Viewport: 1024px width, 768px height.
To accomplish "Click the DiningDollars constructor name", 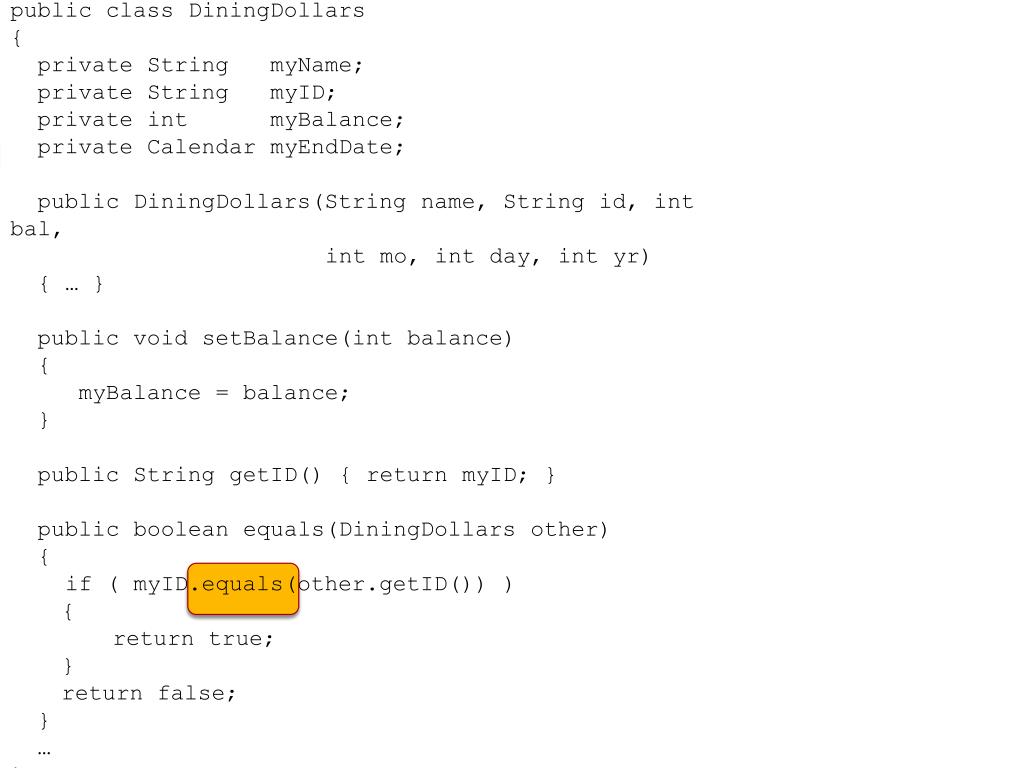I will (x=222, y=202).
